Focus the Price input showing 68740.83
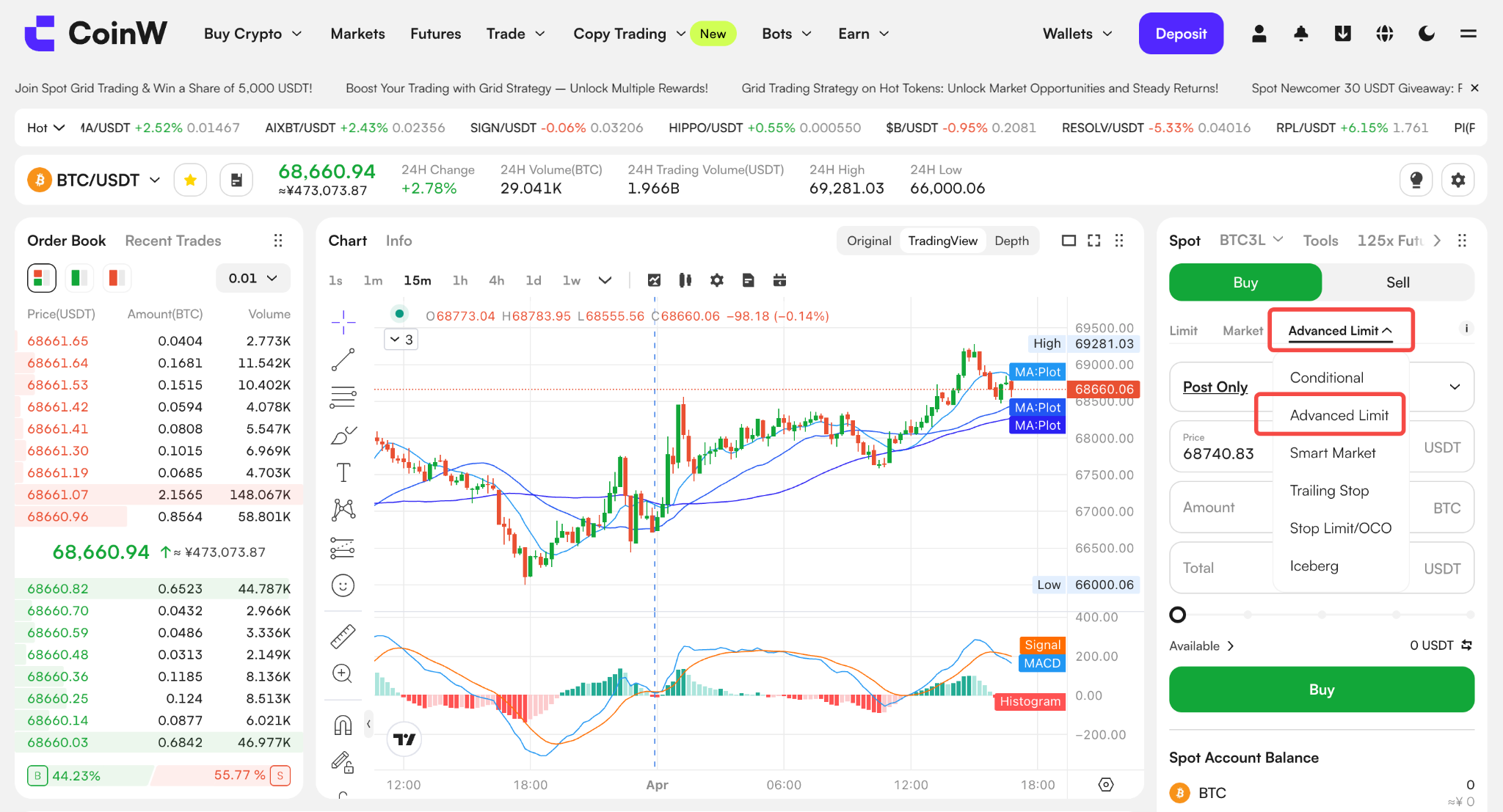The width and height of the screenshot is (1503, 812). 1321,447
